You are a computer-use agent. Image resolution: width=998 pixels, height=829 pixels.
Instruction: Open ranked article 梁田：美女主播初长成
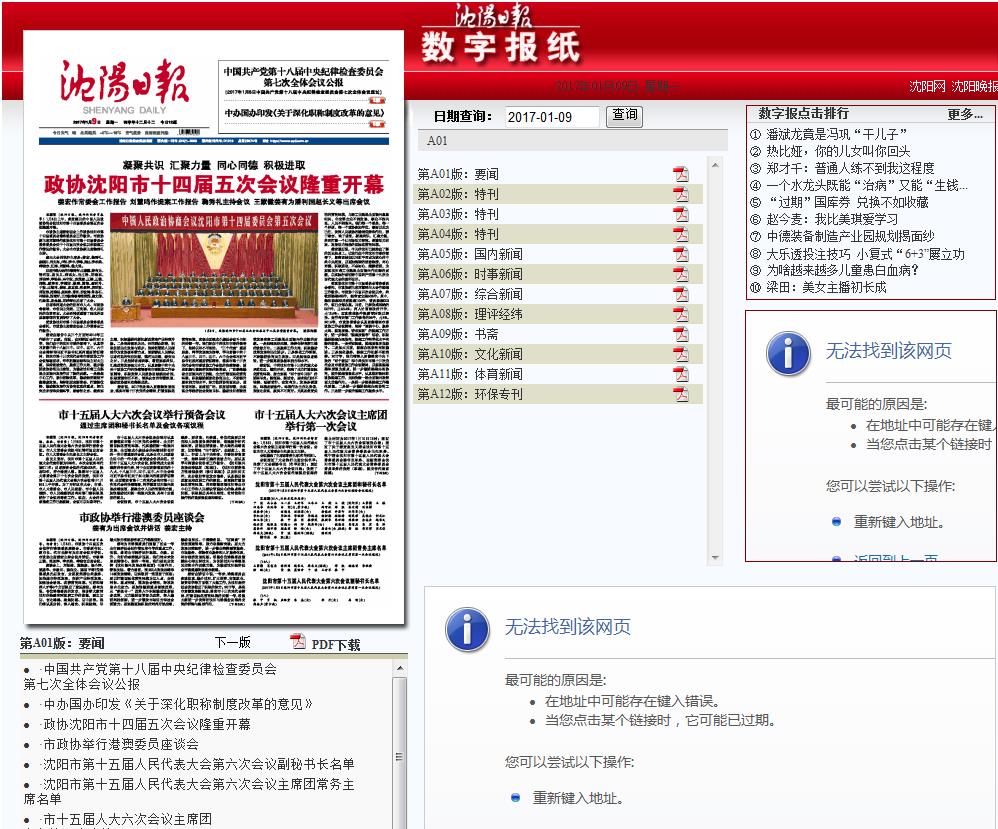(x=826, y=287)
